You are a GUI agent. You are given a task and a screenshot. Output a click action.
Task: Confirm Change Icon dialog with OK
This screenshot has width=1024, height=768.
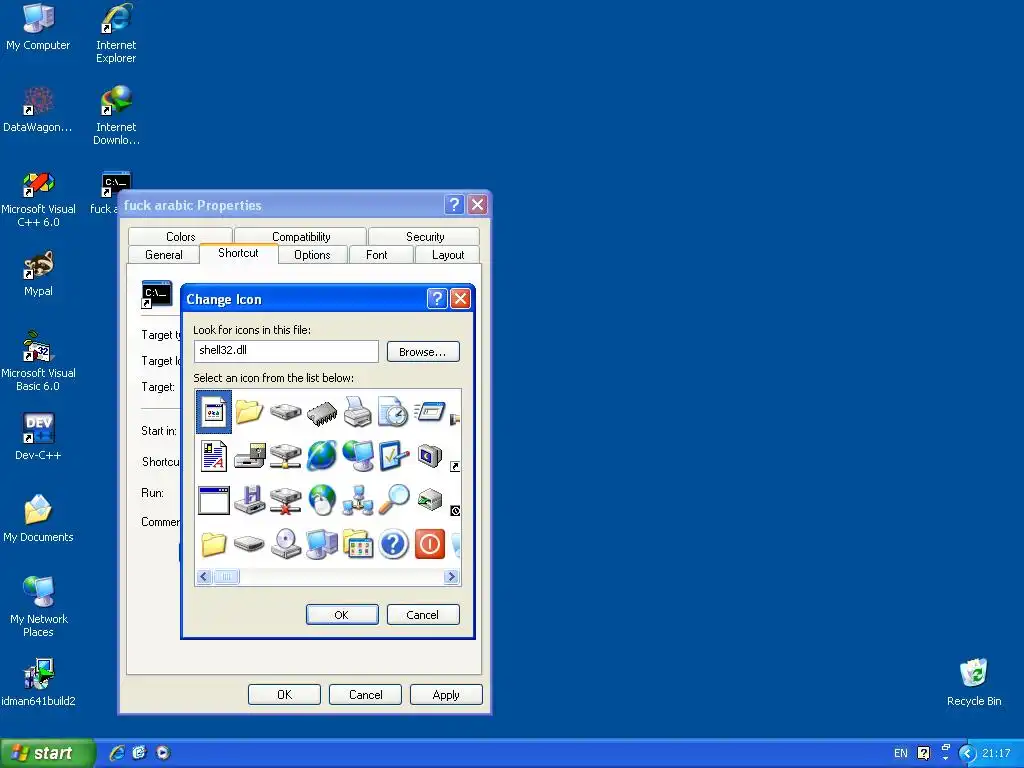click(x=342, y=615)
